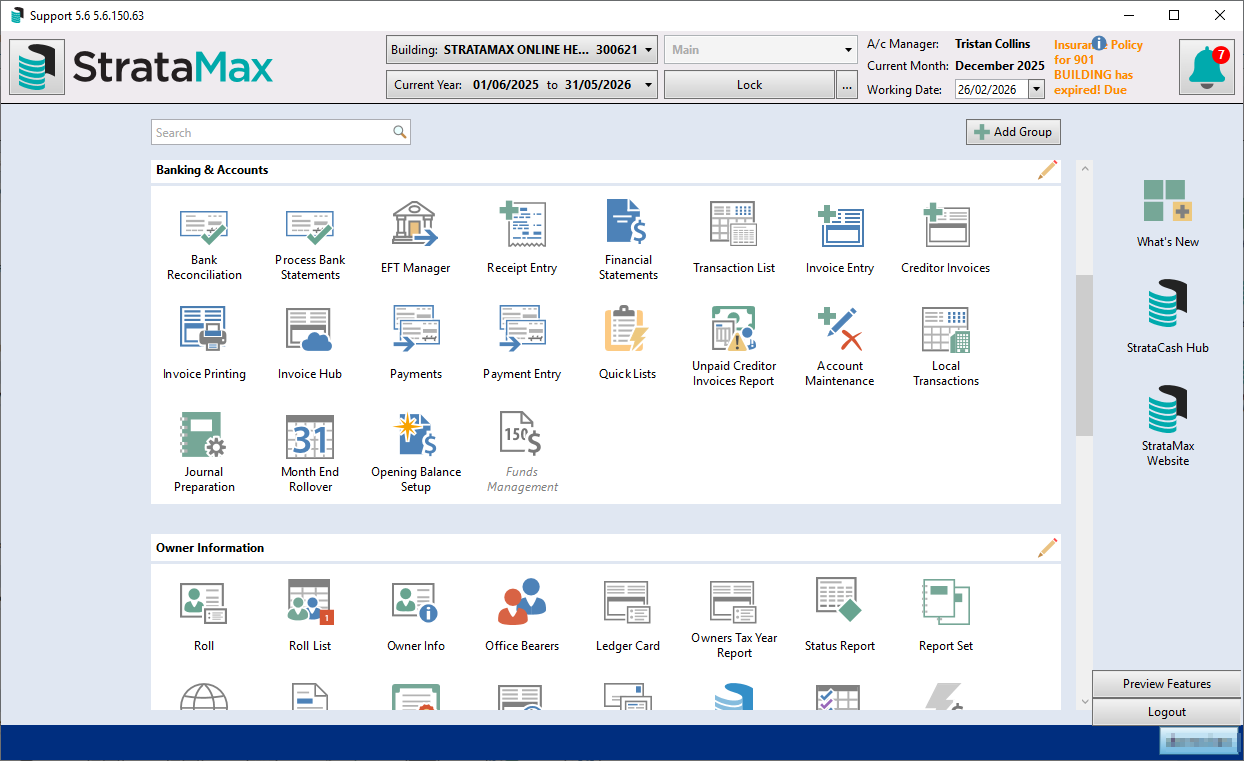Image resolution: width=1244 pixels, height=761 pixels.
Task: Click into the Search field
Action: tap(270, 132)
